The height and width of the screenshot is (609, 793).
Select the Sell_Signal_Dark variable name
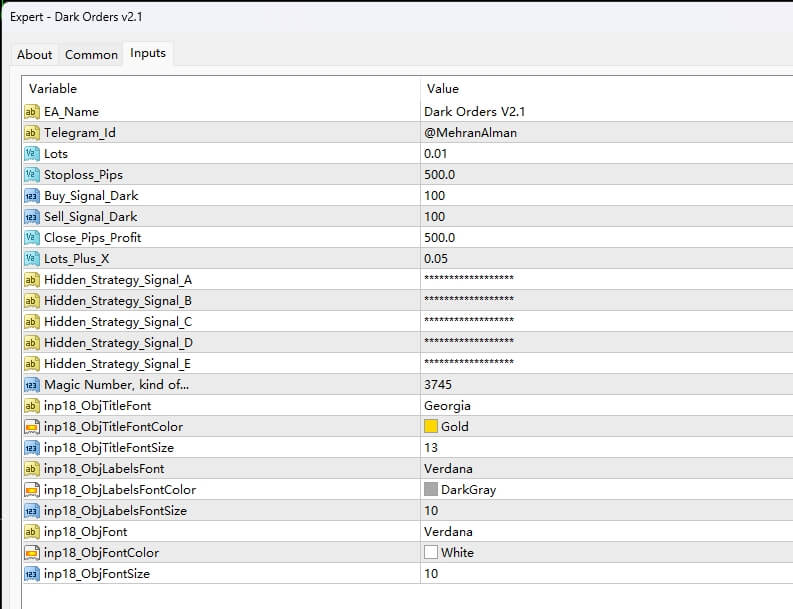(x=91, y=217)
